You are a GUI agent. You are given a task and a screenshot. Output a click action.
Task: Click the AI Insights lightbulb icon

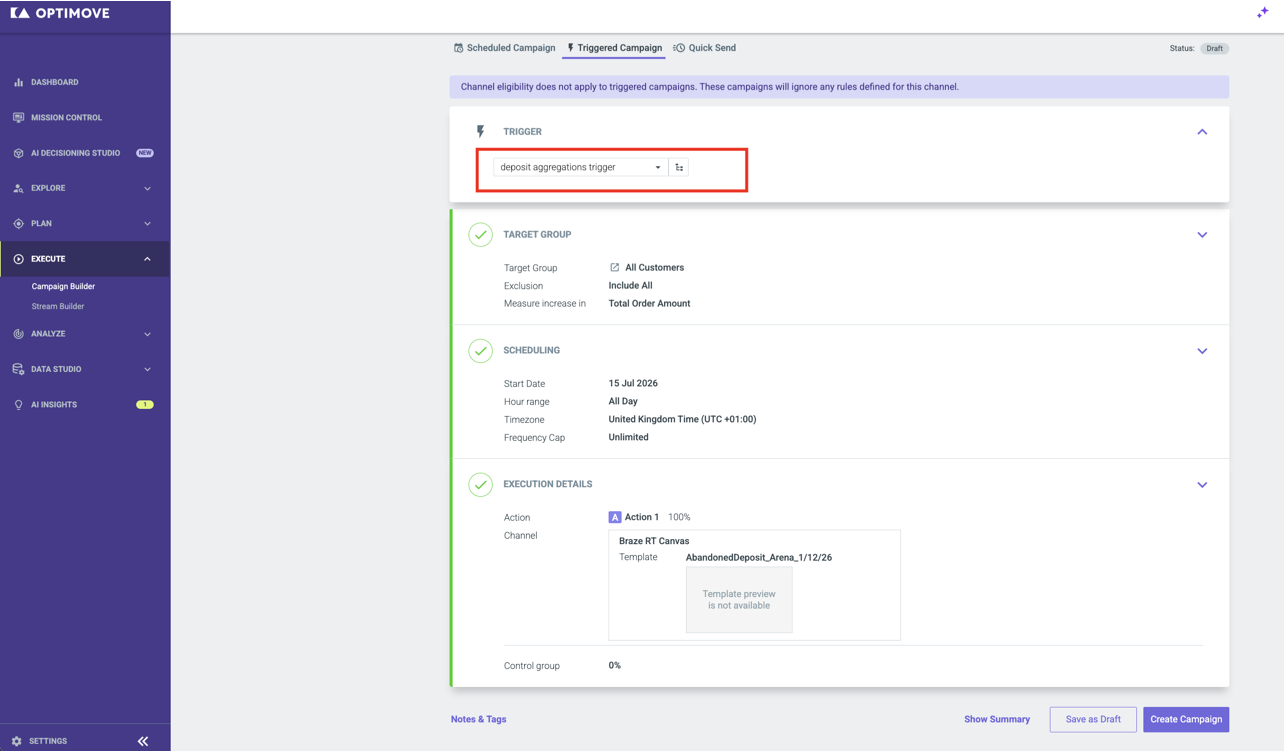(18, 405)
